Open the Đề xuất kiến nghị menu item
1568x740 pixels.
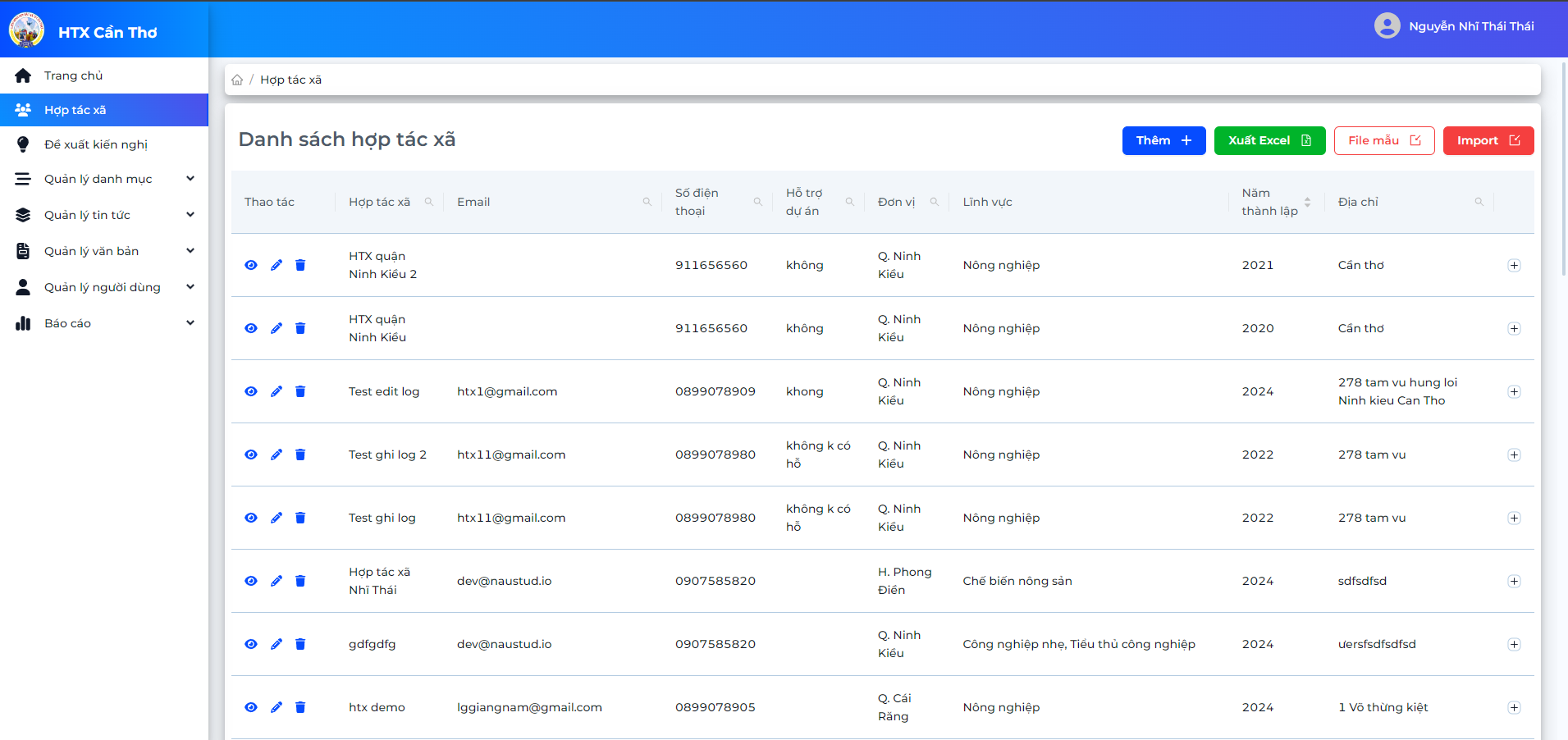click(x=104, y=144)
